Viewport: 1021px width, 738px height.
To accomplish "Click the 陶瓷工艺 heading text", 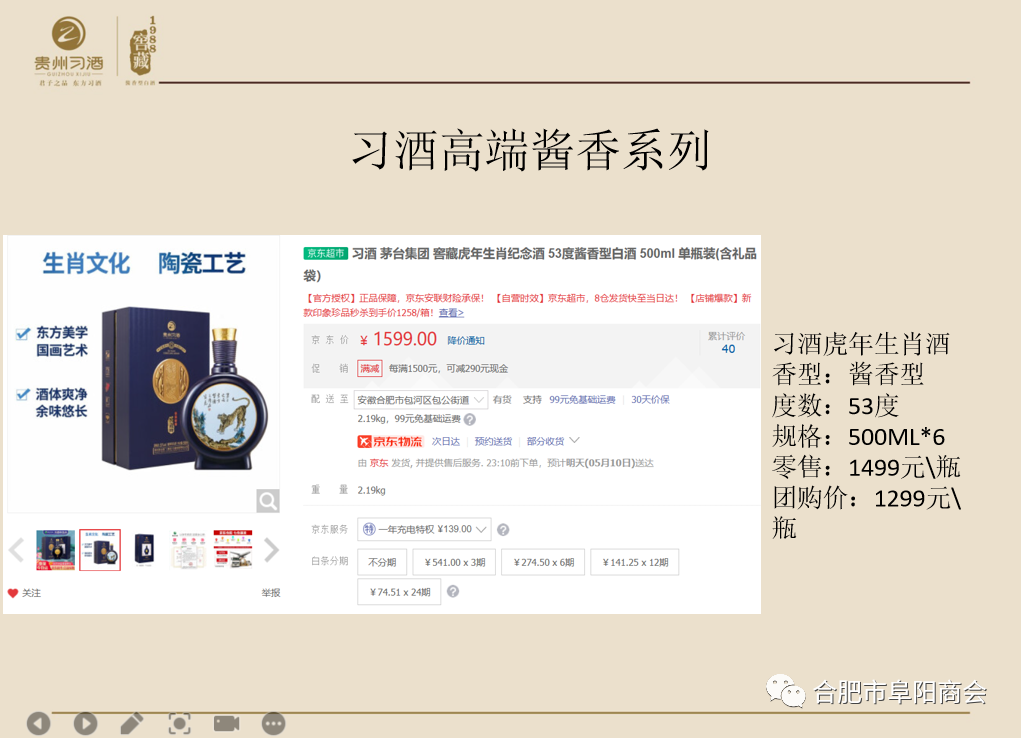I will click(x=202, y=264).
